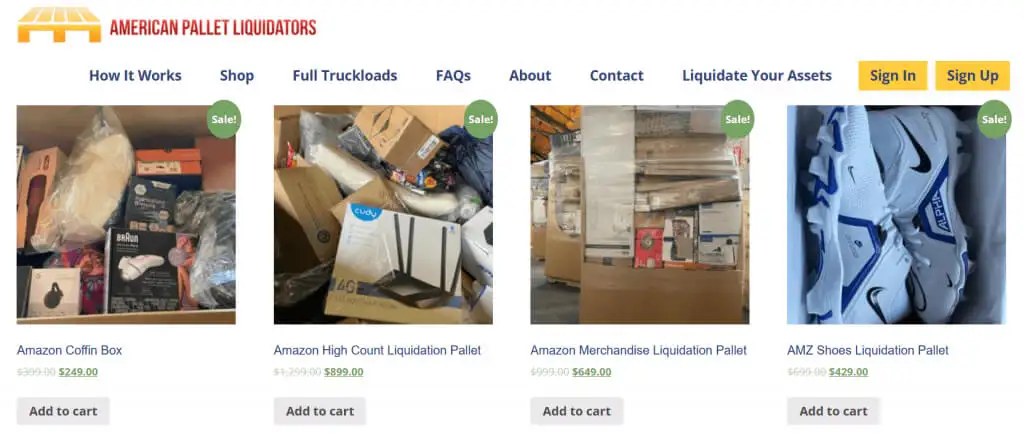Click the Amazon Coffin Box title link
The image size is (1024, 434).
point(69,350)
